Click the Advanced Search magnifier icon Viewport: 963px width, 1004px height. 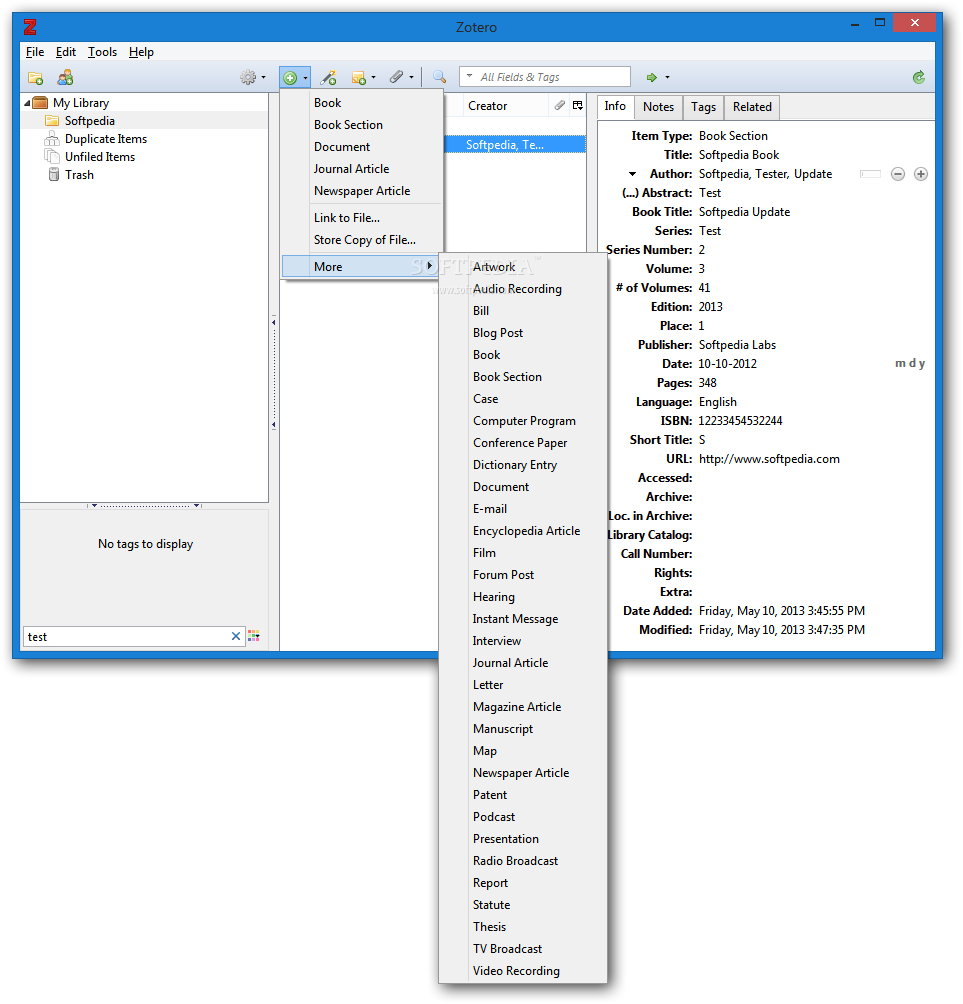tap(439, 77)
